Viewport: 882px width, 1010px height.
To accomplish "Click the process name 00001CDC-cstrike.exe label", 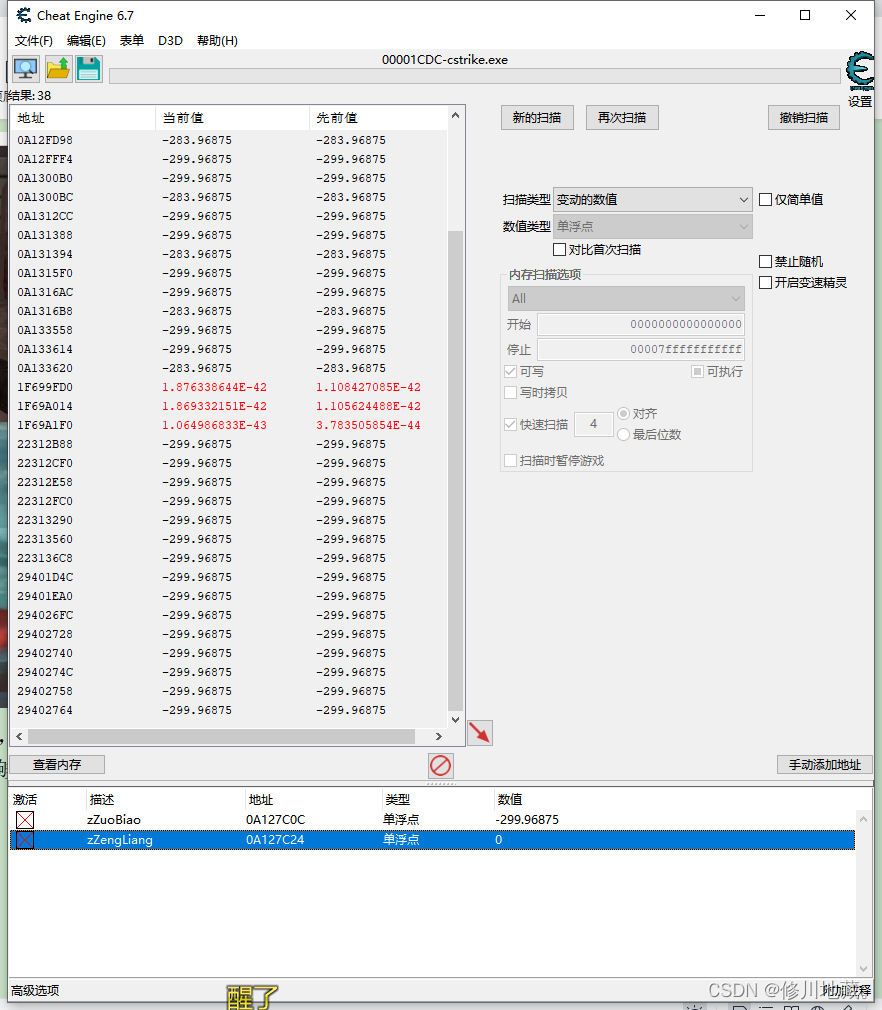I will point(445,60).
